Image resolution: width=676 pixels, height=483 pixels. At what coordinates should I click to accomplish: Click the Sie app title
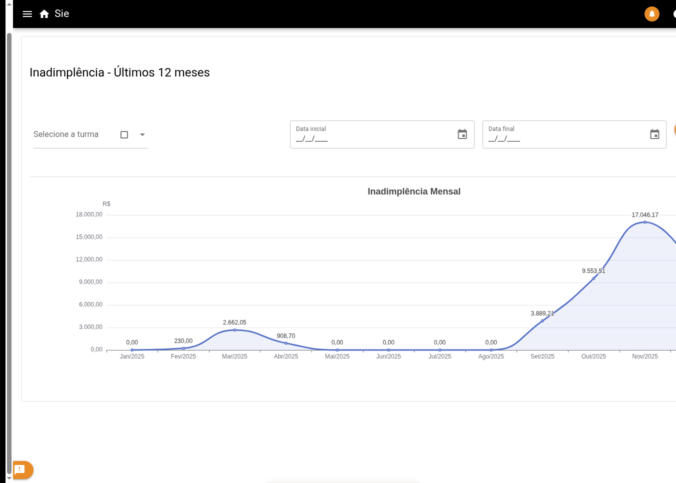coord(62,14)
